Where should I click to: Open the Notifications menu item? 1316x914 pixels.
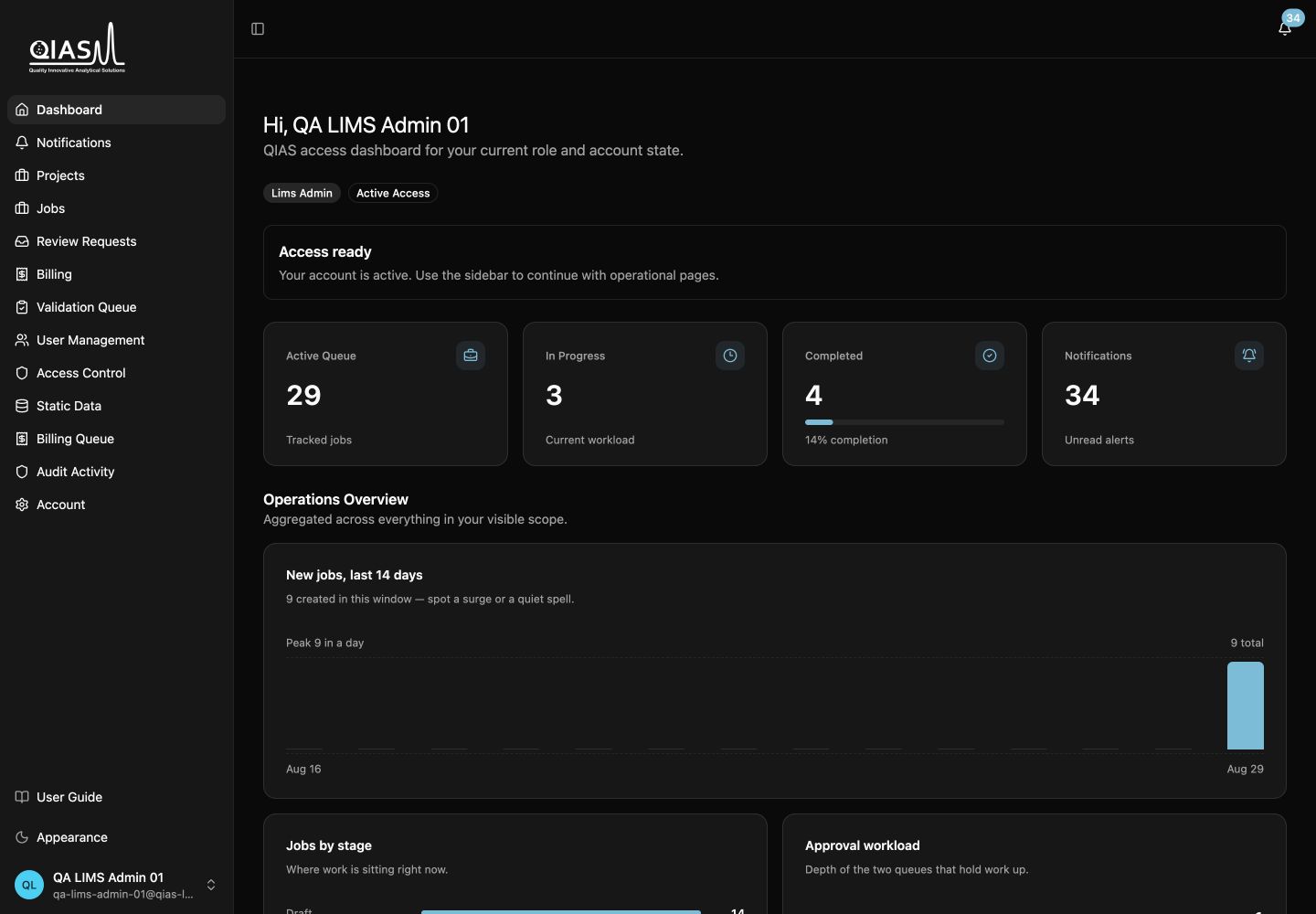(116, 143)
